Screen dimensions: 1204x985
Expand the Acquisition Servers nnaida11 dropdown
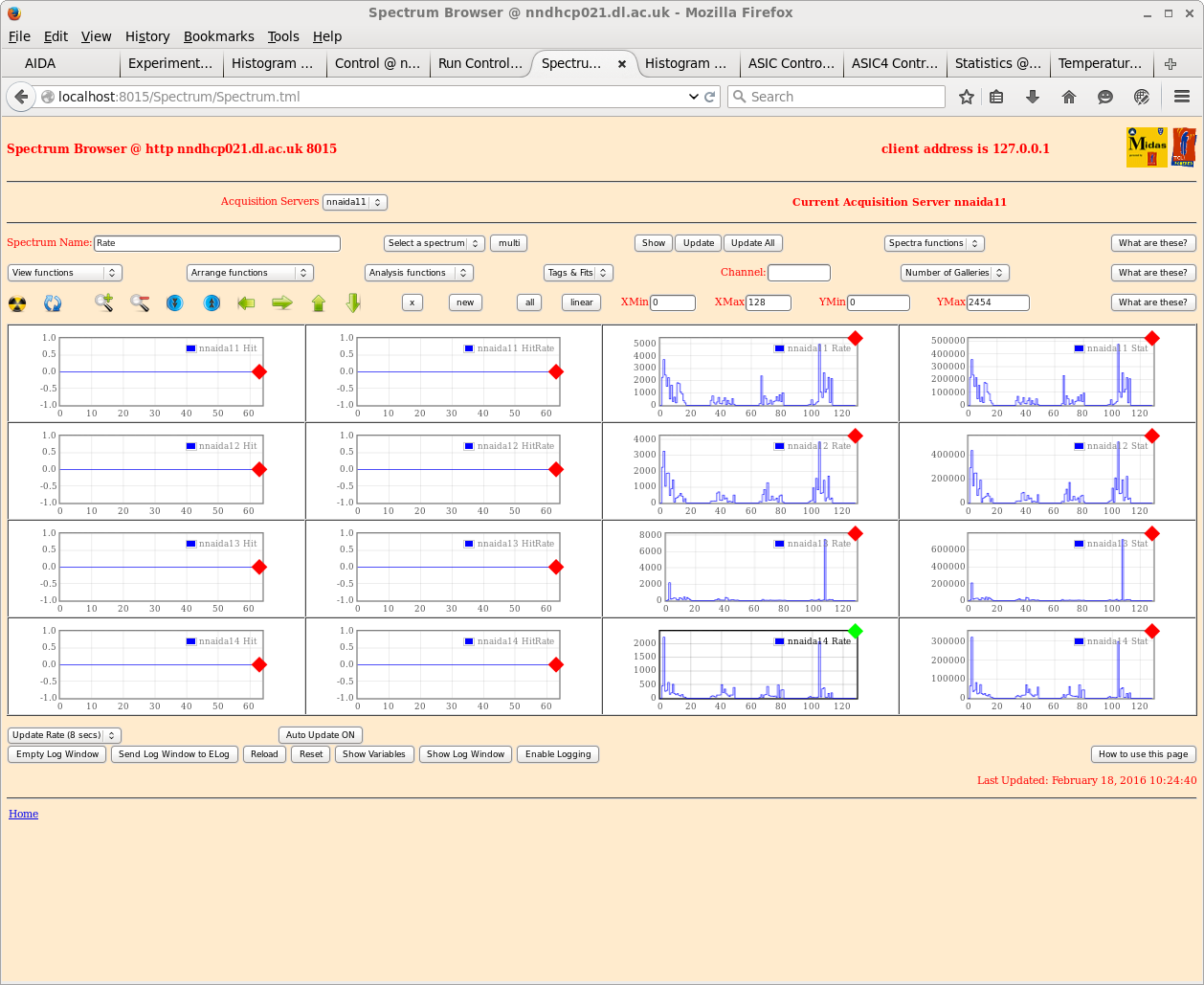tap(354, 202)
